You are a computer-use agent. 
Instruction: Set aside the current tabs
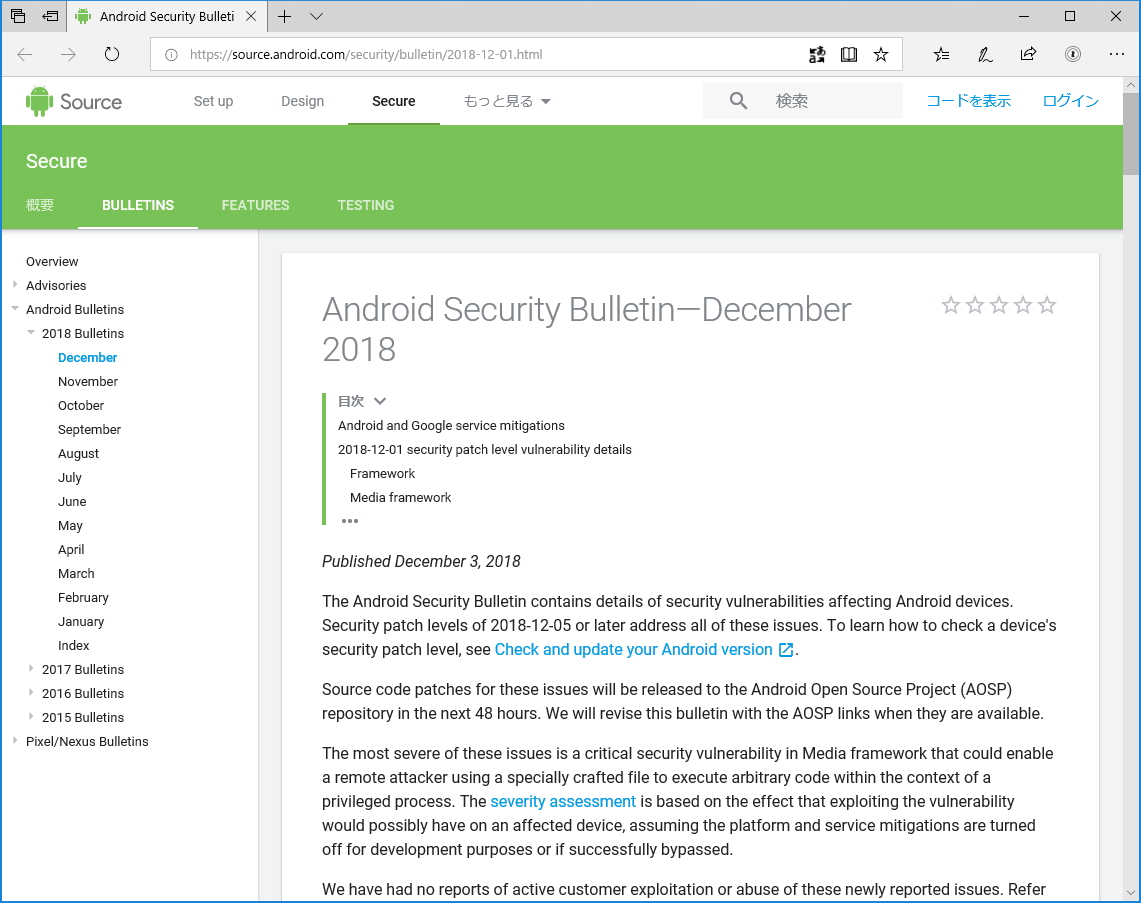click(49, 16)
